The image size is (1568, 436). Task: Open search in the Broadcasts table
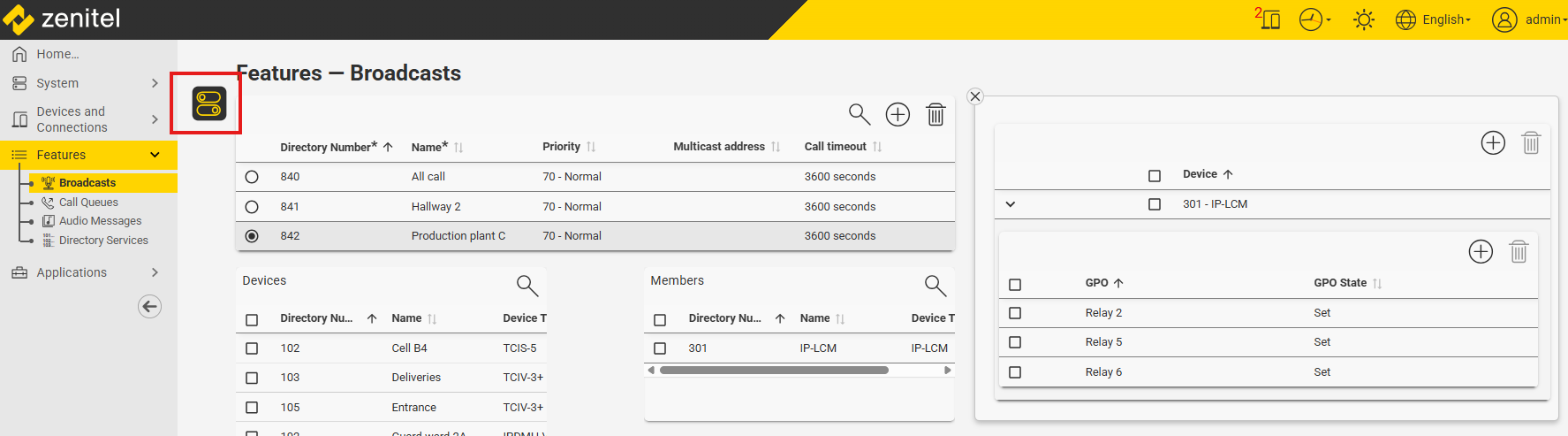pos(859,114)
